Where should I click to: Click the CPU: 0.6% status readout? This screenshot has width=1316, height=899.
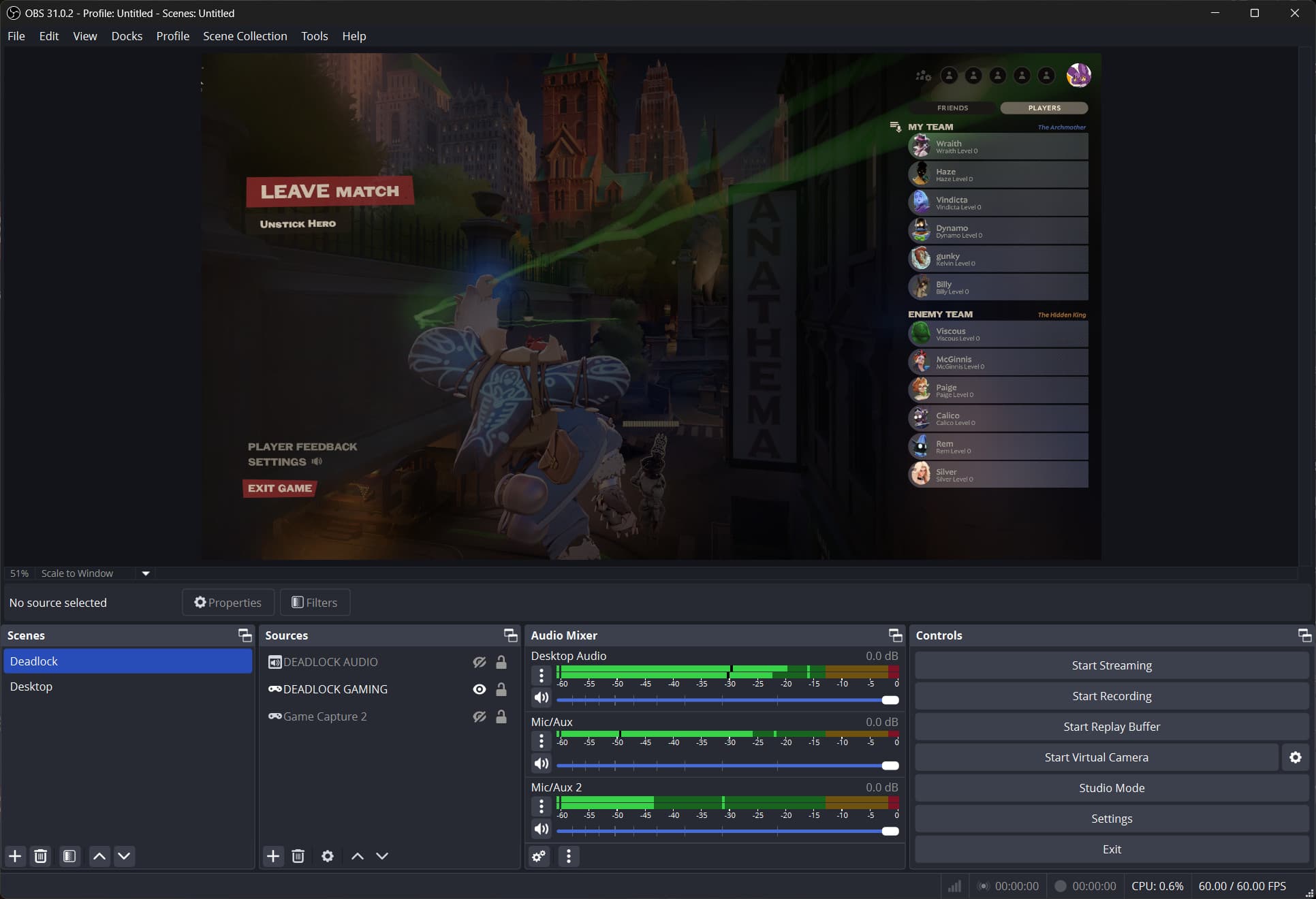(1157, 886)
